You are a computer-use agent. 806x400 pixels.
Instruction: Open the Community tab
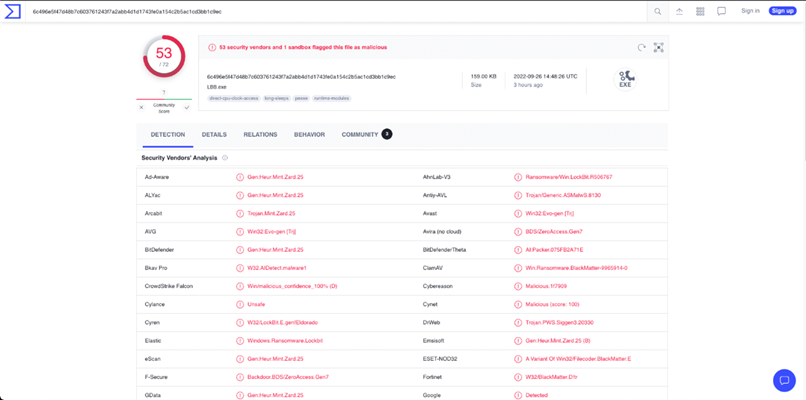coord(360,134)
